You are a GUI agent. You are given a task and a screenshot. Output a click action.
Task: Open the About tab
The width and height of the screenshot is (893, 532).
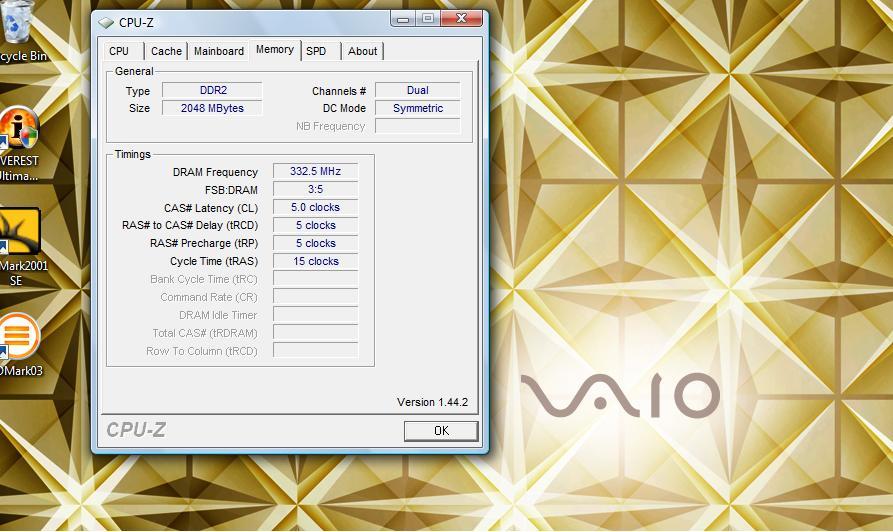362,51
